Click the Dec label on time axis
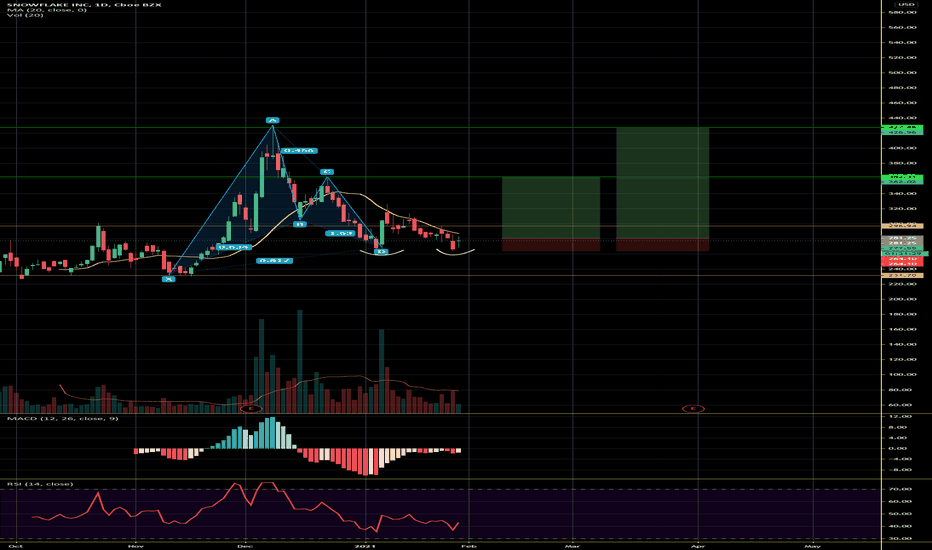 (245, 545)
